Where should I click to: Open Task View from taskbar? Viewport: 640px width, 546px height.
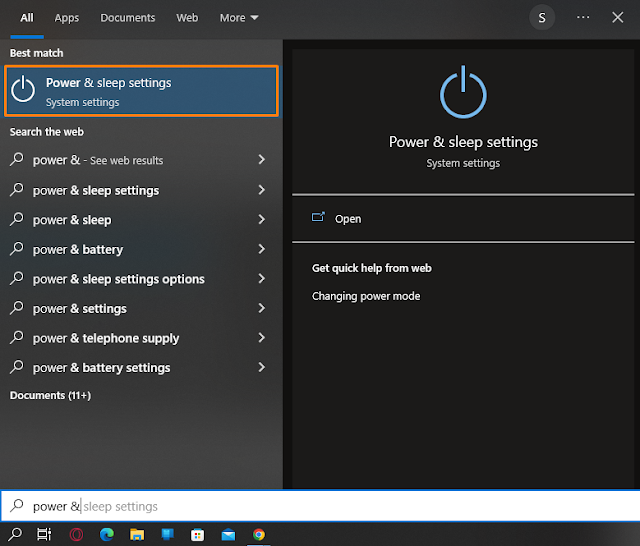pos(44,534)
